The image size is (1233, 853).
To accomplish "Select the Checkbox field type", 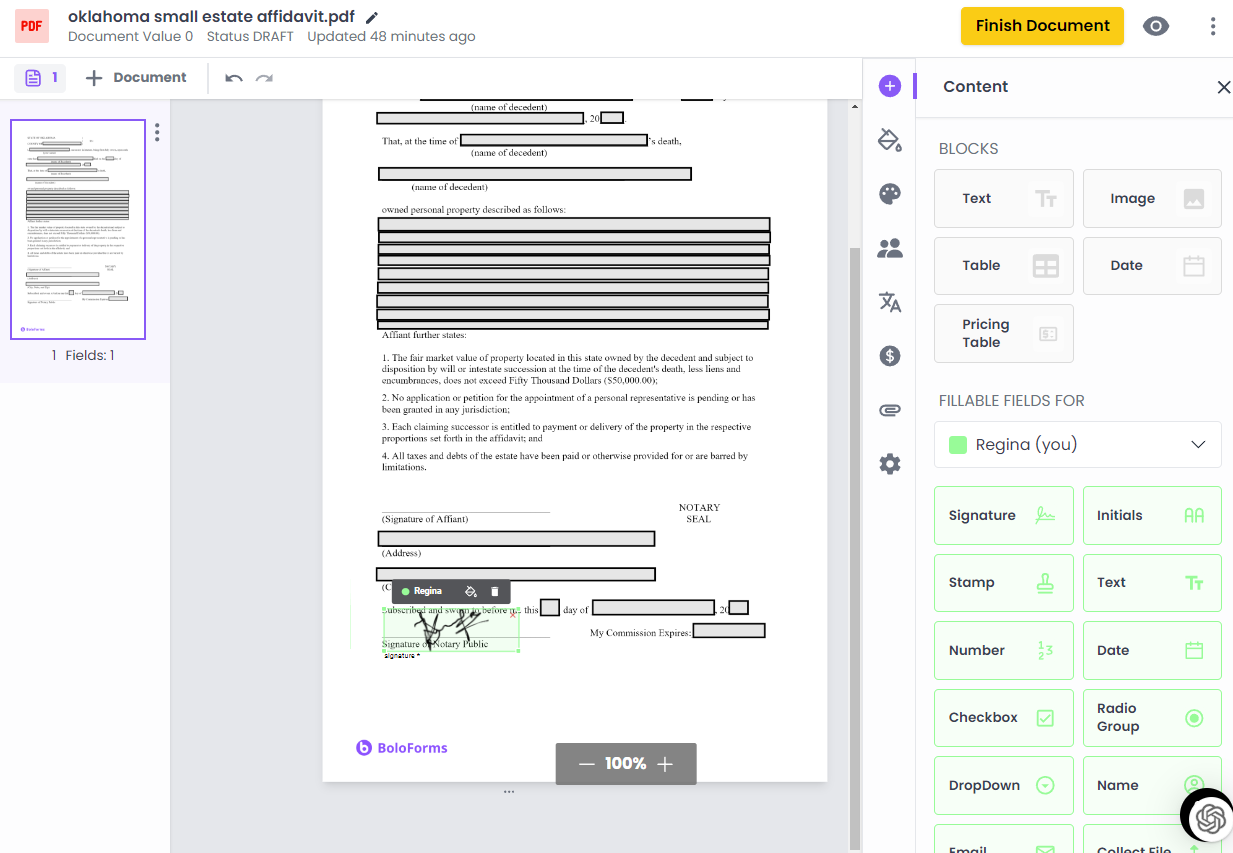I will pos(1003,718).
